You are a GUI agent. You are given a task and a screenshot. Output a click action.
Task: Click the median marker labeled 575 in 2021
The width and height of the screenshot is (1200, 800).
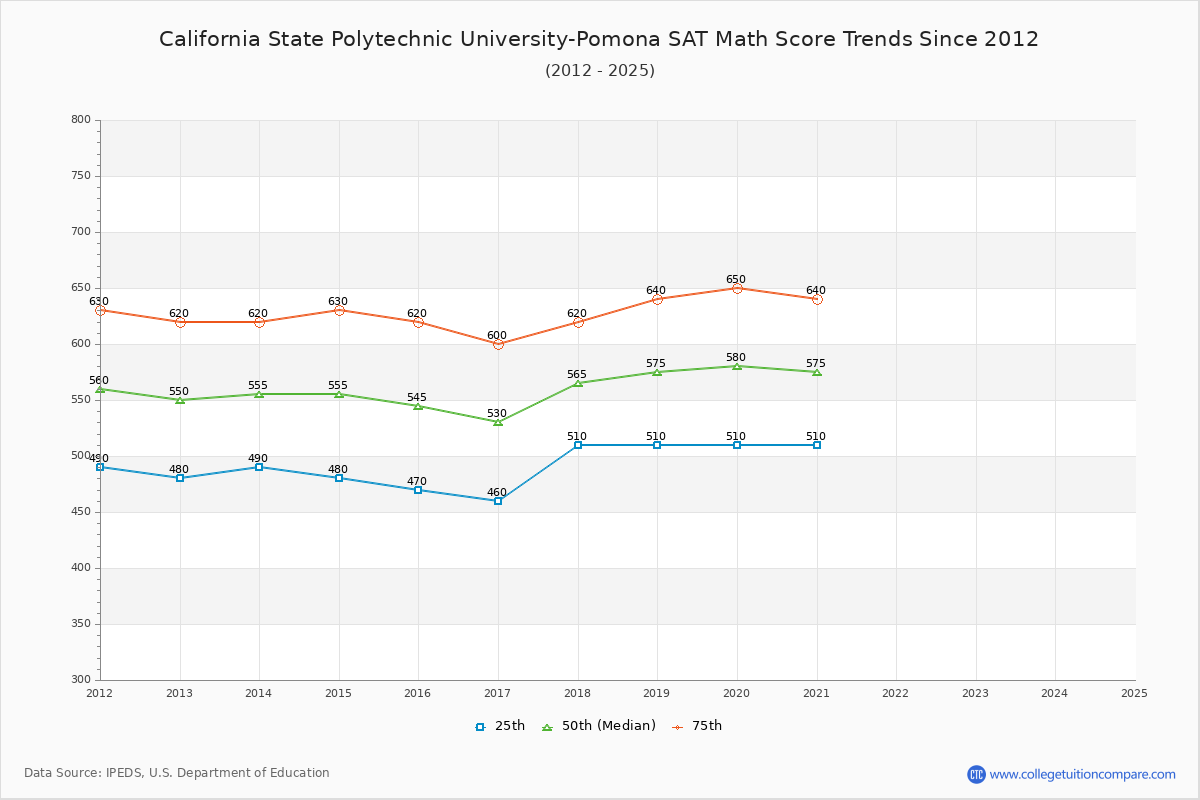(817, 372)
